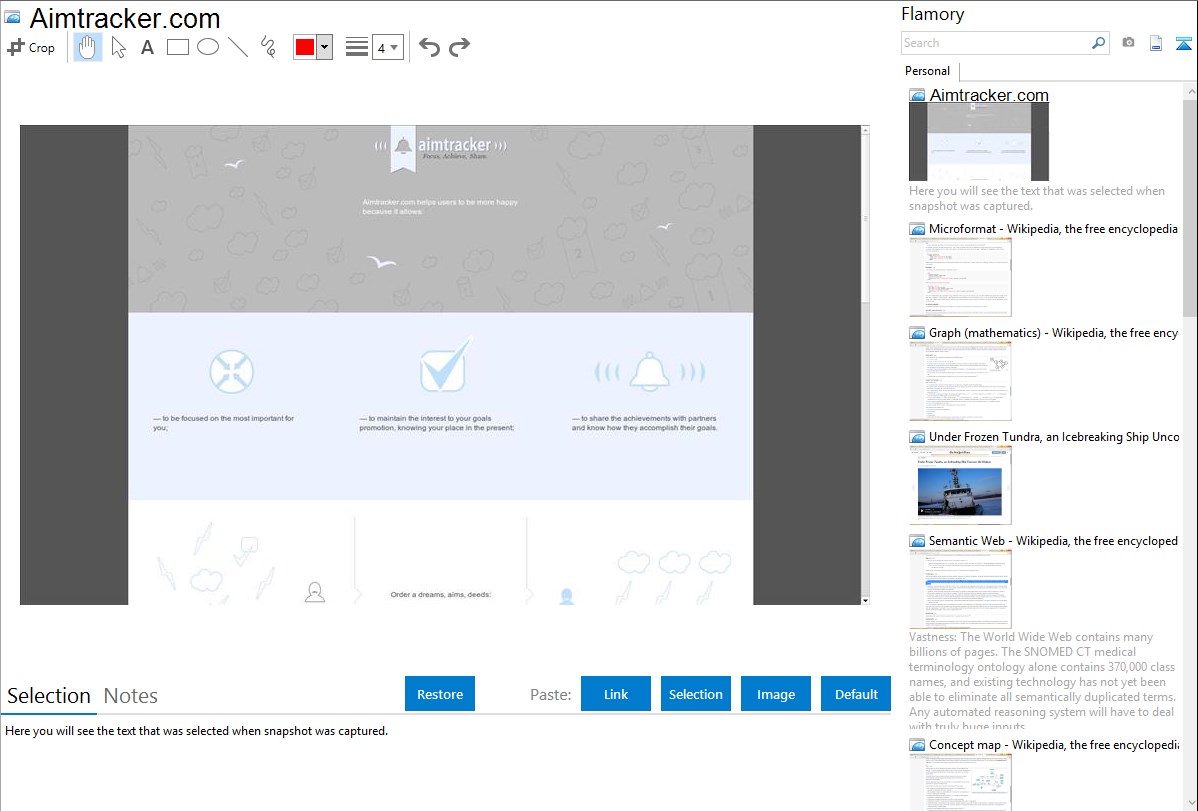Click the checkmark box icon in preview
This screenshot has width=1198, height=811.
445,365
